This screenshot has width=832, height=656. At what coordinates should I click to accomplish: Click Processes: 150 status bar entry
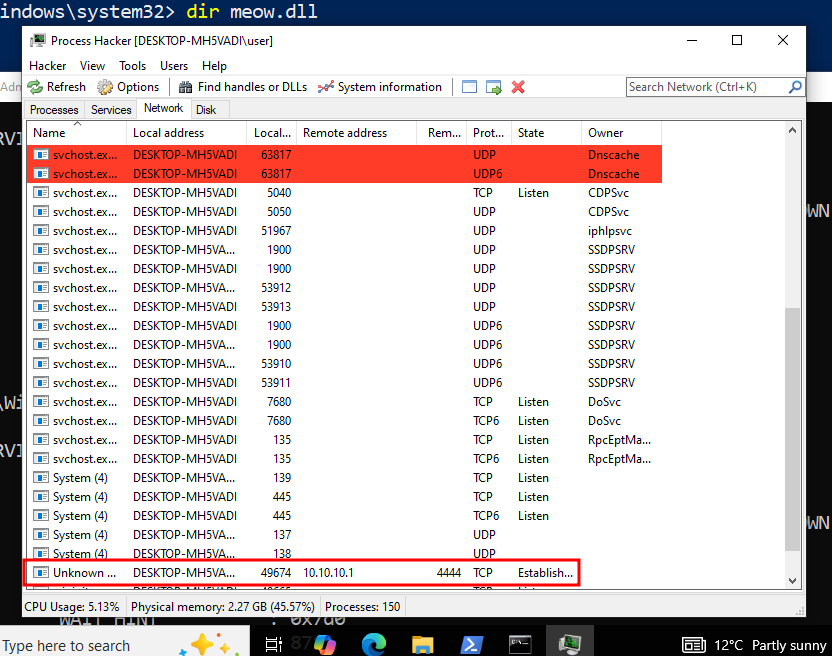point(362,607)
